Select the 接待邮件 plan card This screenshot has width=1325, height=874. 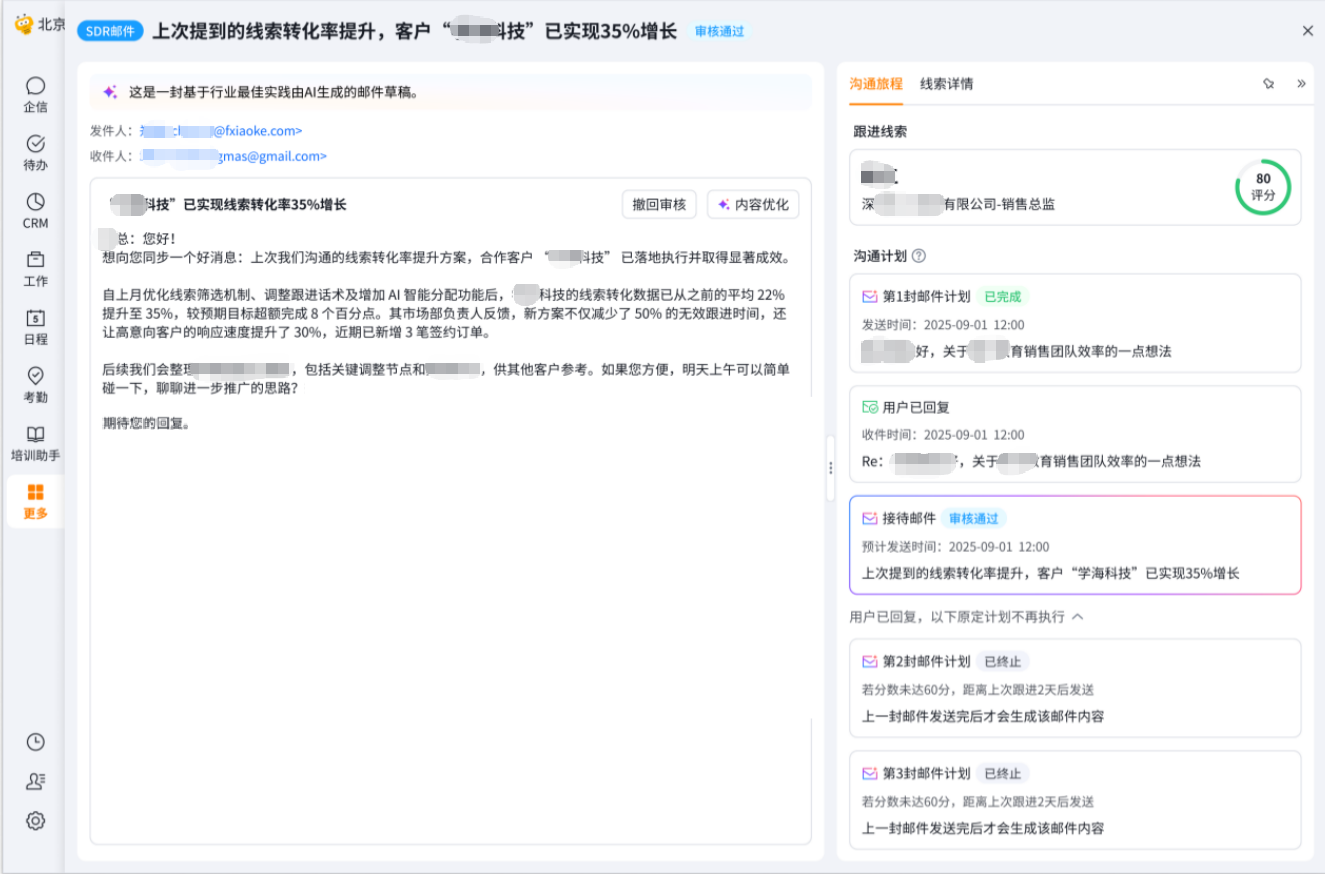pos(1075,545)
